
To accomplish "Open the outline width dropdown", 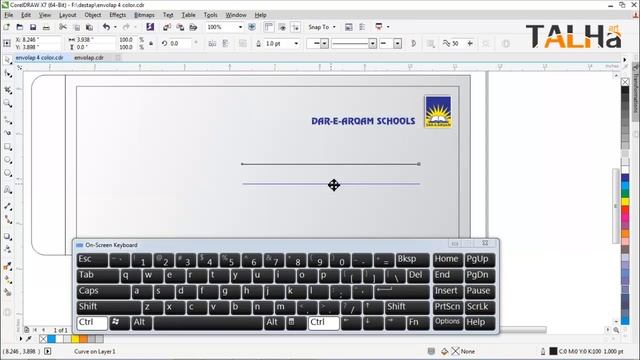I will coord(296,43).
